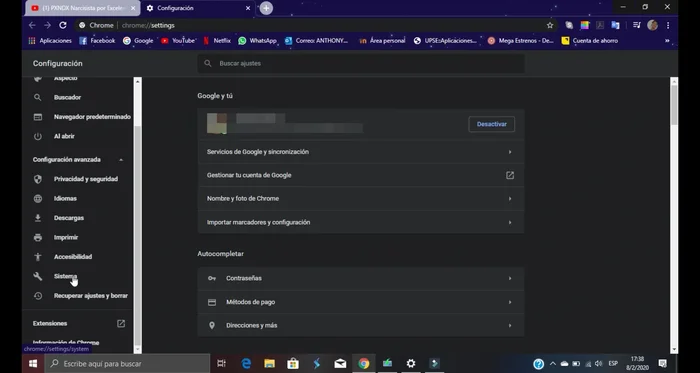Open the WhatsApp bookmark

[x=258, y=41]
